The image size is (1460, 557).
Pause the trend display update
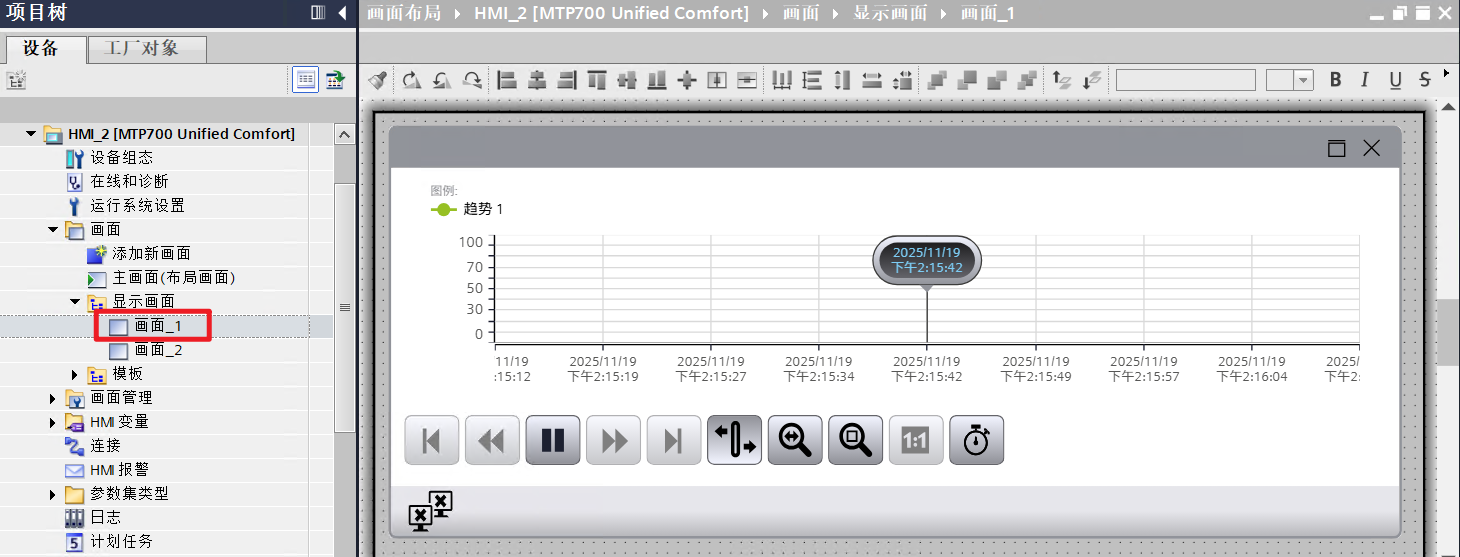pos(552,440)
